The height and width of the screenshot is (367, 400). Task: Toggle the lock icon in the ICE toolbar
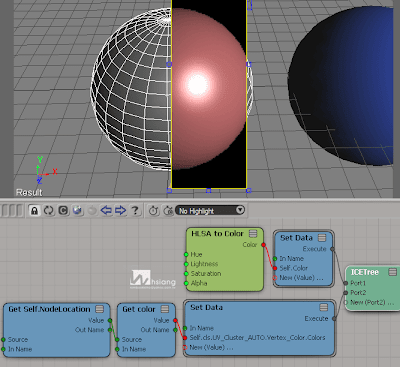(x=35, y=211)
